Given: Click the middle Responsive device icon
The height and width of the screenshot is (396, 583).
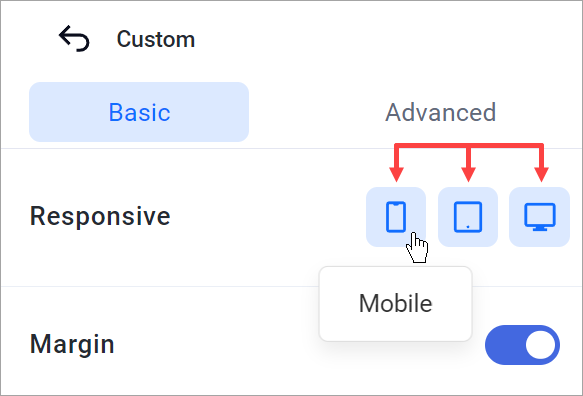Looking at the screenshot, I should (468, 217).
